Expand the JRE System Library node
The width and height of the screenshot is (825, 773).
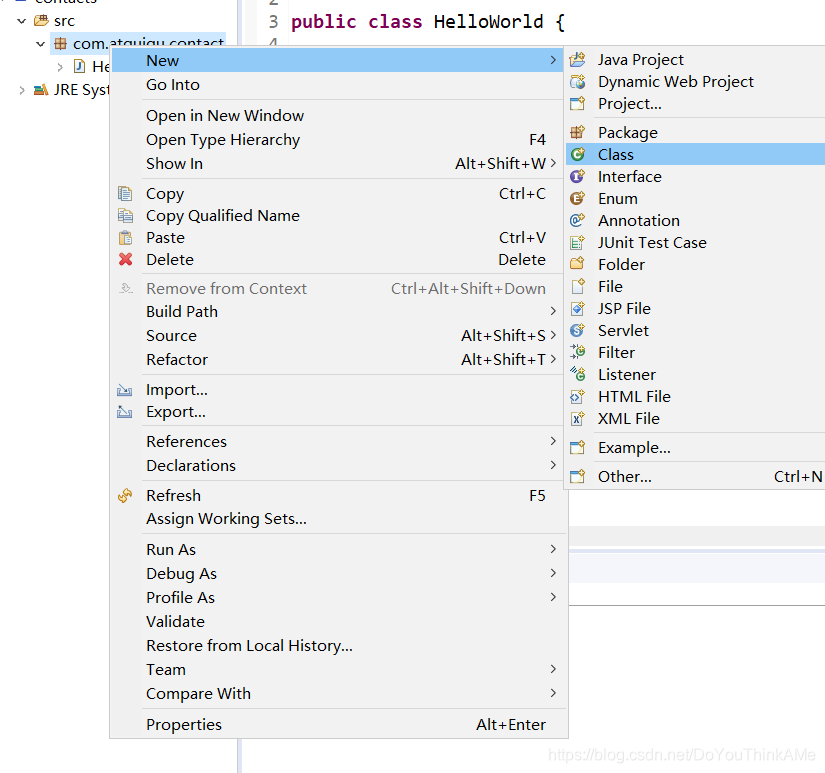click(22, 90)
